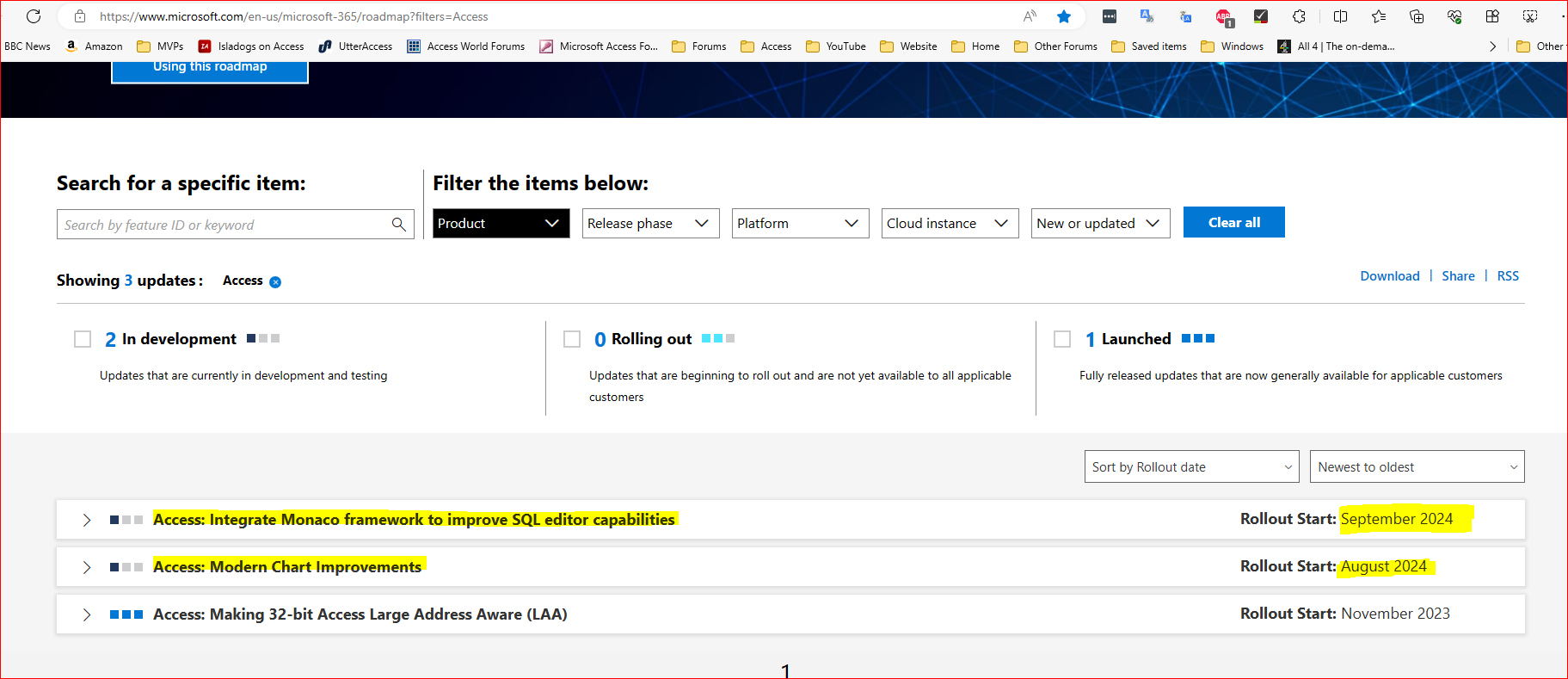Open the Home bookmarks folder
1568x679 pixels.
(975, 46)
